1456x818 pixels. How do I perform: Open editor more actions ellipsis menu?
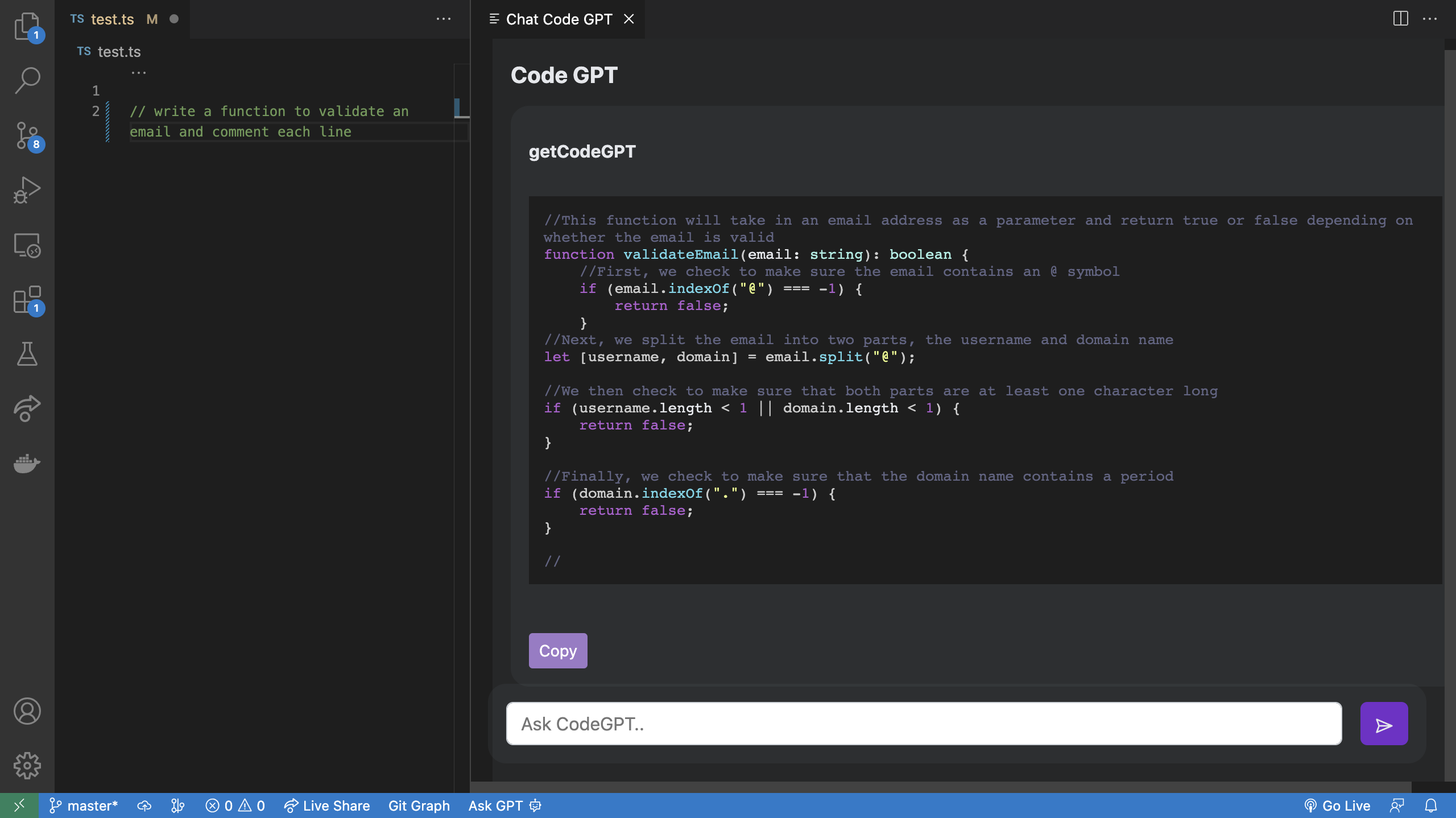click(x=444, y=19)
